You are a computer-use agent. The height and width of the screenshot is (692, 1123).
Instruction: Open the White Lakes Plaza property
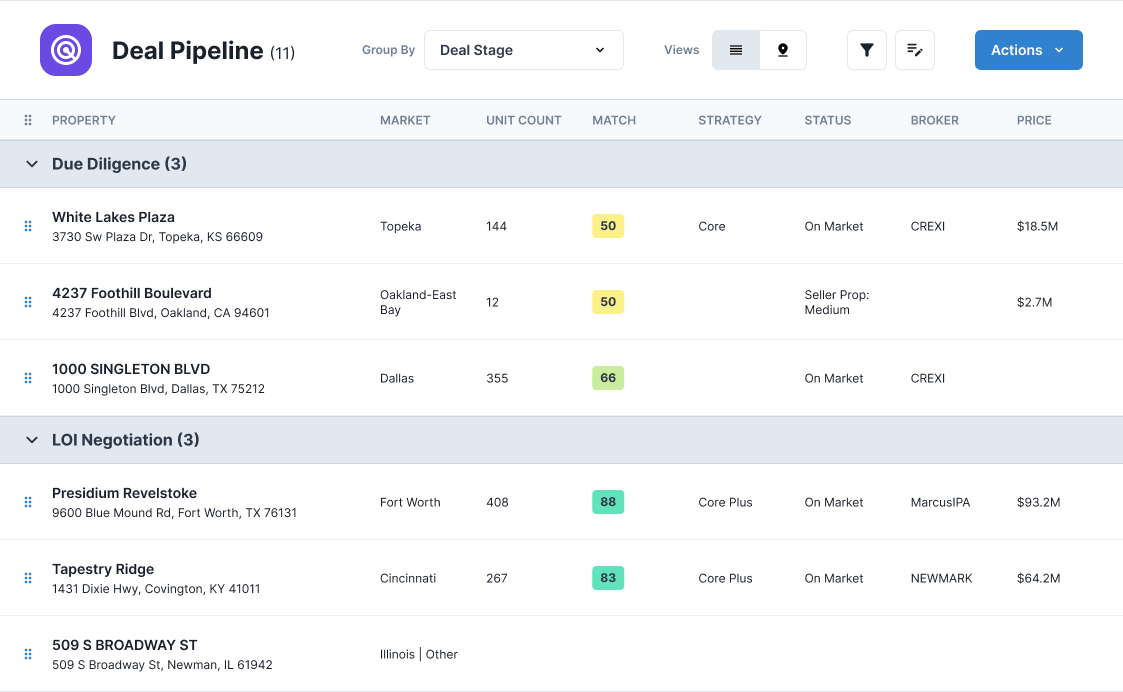(113, 217)
